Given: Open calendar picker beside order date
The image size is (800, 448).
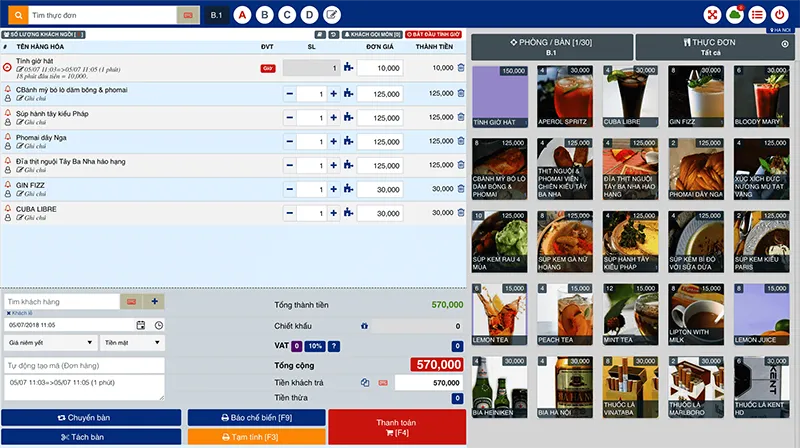Looking at the screenshot, I should [x=141, y=325].
